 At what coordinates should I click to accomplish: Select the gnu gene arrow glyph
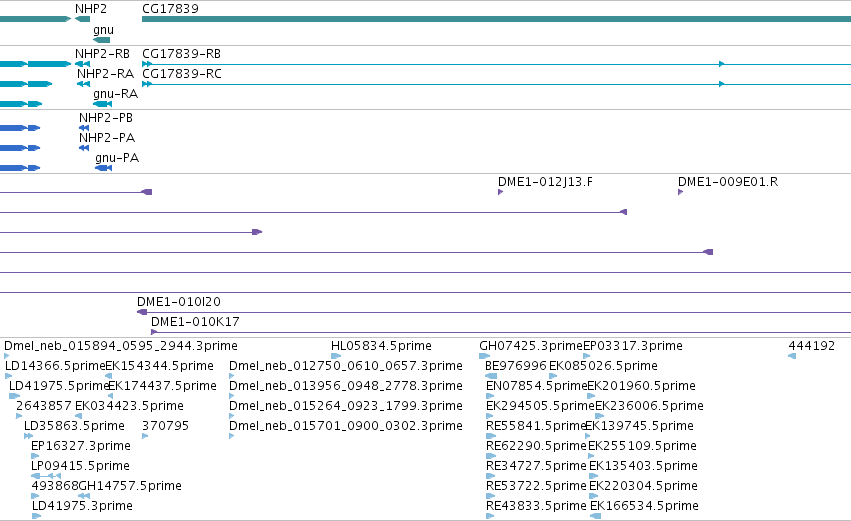pos(101,40)
